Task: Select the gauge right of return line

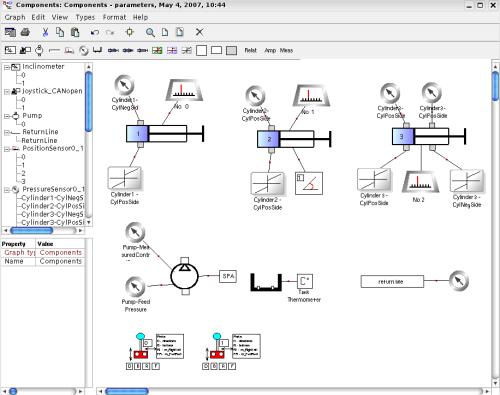Action: click(459, 280)
